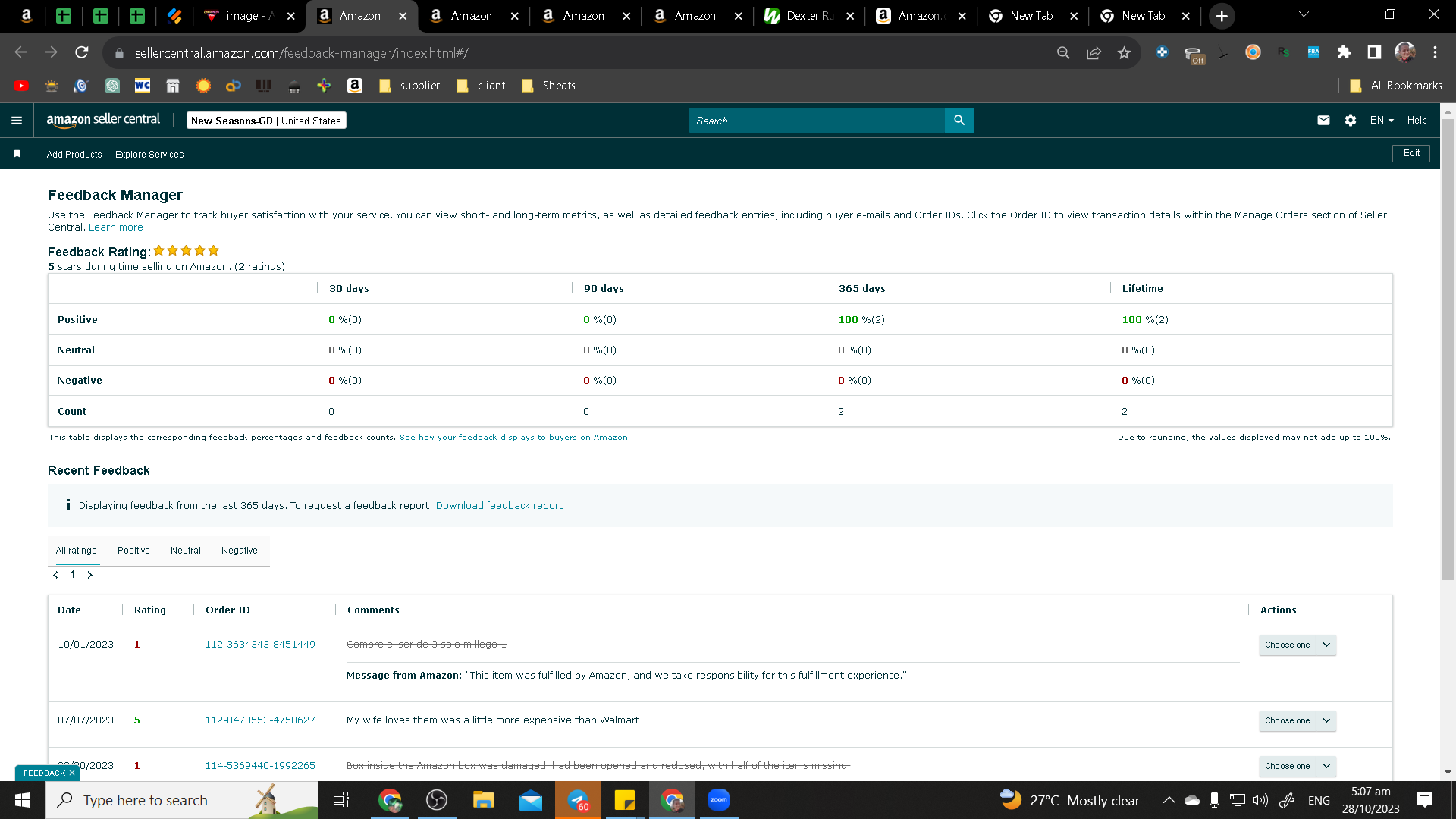Image resolution: width=1456 pixels, height=819 pixels.
Task: Click the Windows taskbar search box
Action: tap(182, 800)
